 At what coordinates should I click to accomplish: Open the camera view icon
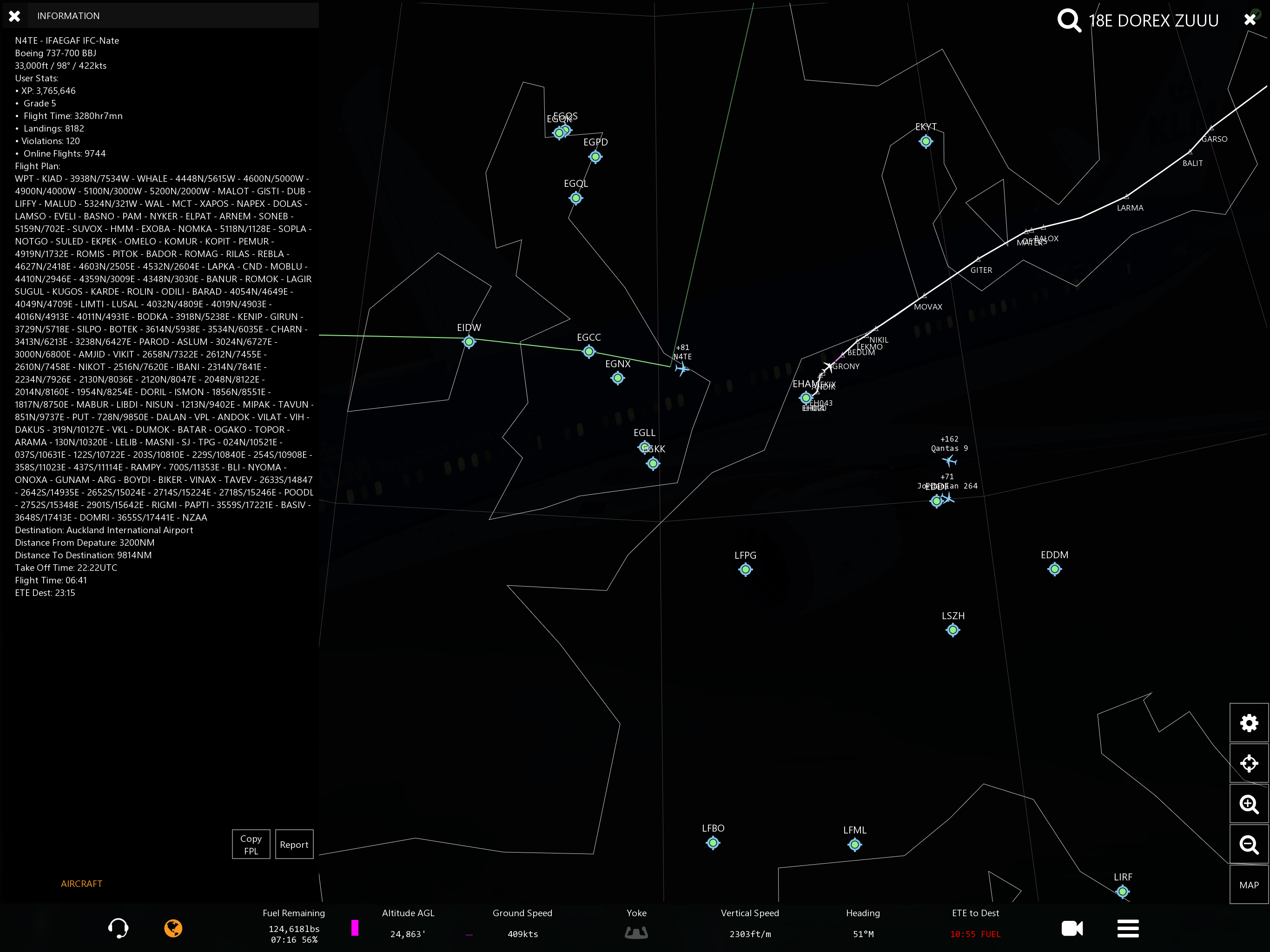1072,928
